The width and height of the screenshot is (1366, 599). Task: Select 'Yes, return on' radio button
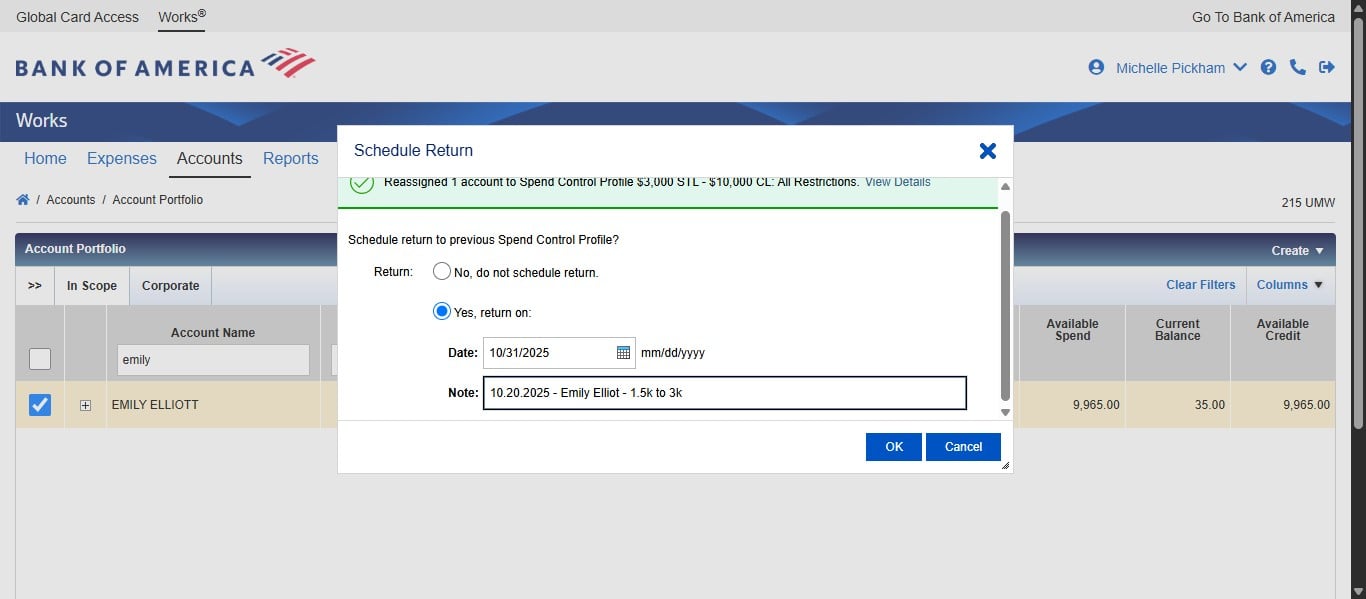click(441, 311)
